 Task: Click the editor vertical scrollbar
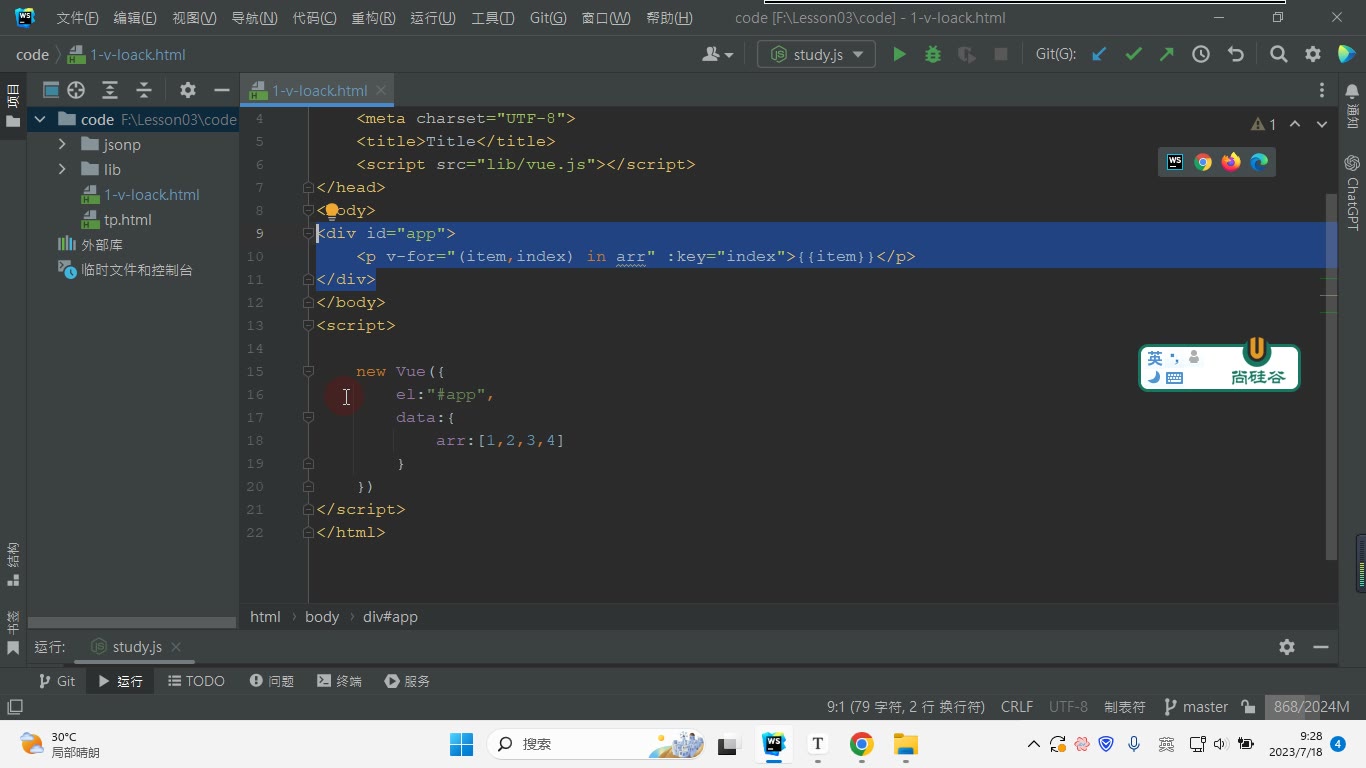1331,376
